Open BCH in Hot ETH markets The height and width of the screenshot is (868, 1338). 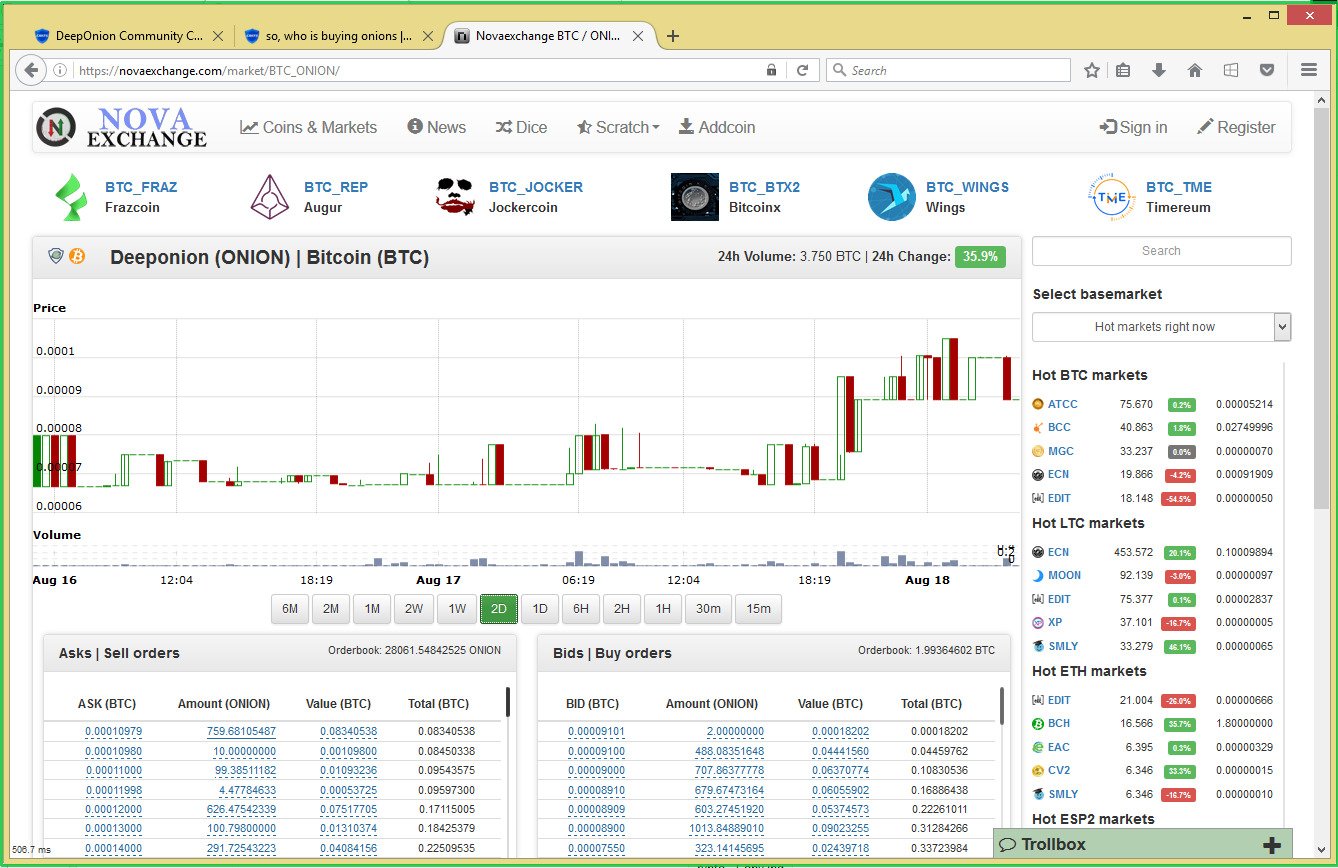point(1059,723)
